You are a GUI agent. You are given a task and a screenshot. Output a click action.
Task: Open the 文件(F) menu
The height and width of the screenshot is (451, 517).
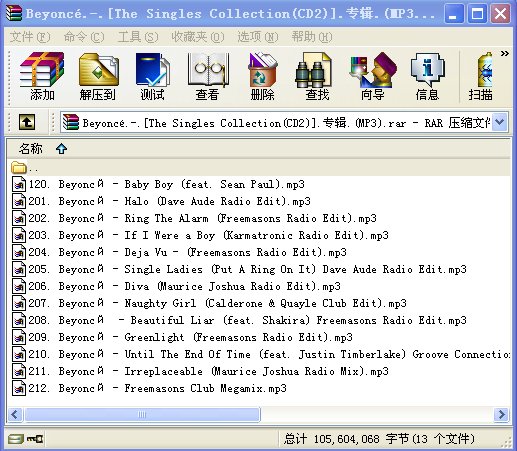pyautogui.click(x=30, y=37)
